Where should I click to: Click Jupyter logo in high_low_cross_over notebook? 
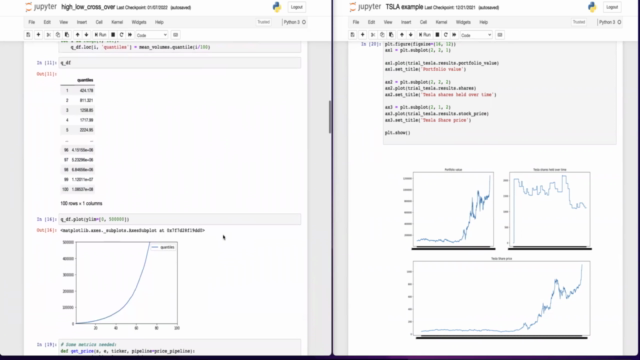point(41,7)
